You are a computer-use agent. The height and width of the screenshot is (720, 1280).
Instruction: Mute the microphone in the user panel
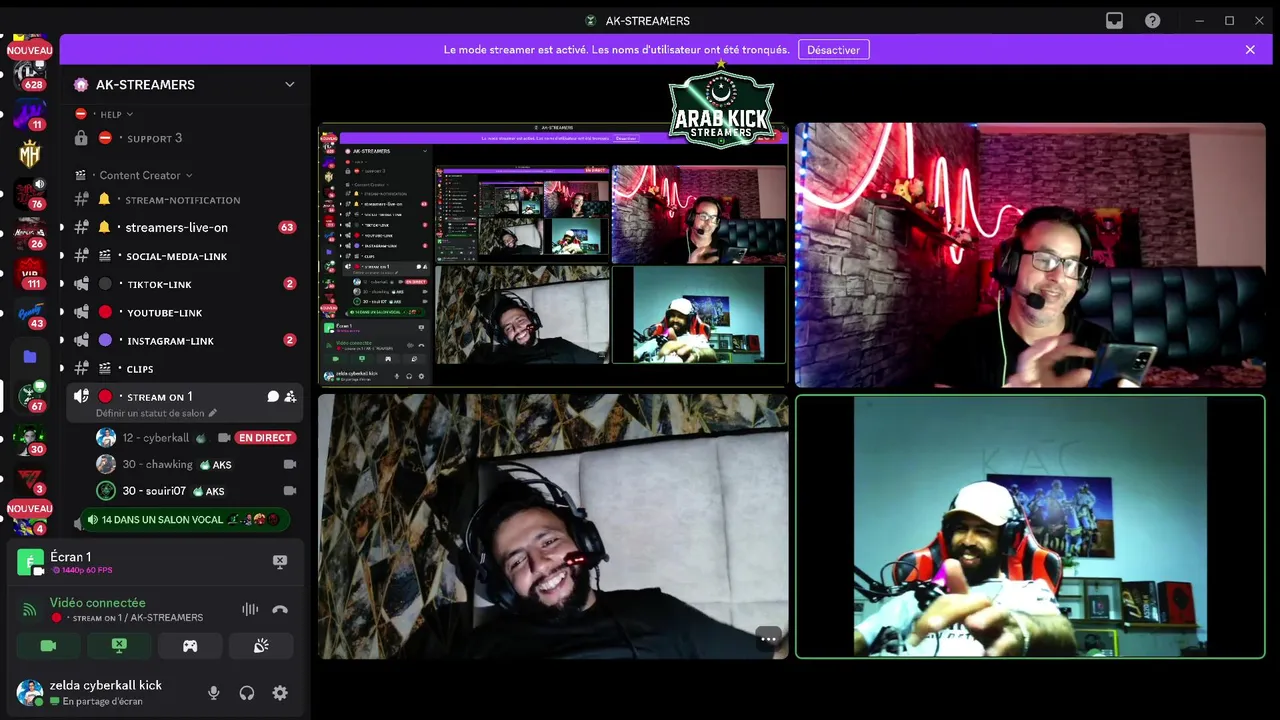coord(213,693)
